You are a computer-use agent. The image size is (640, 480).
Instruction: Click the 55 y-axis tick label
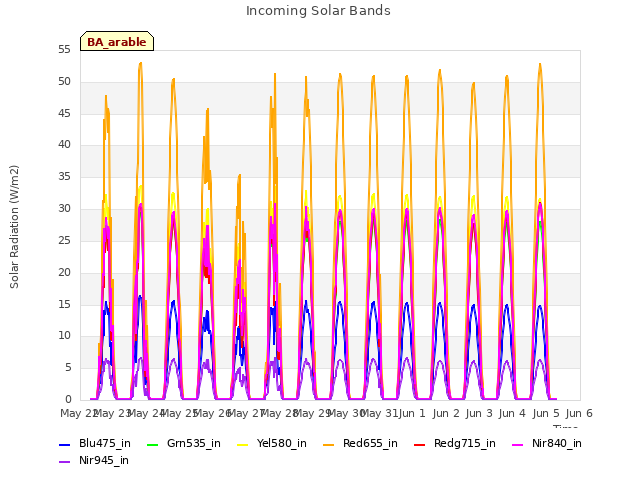coord(64,50)
